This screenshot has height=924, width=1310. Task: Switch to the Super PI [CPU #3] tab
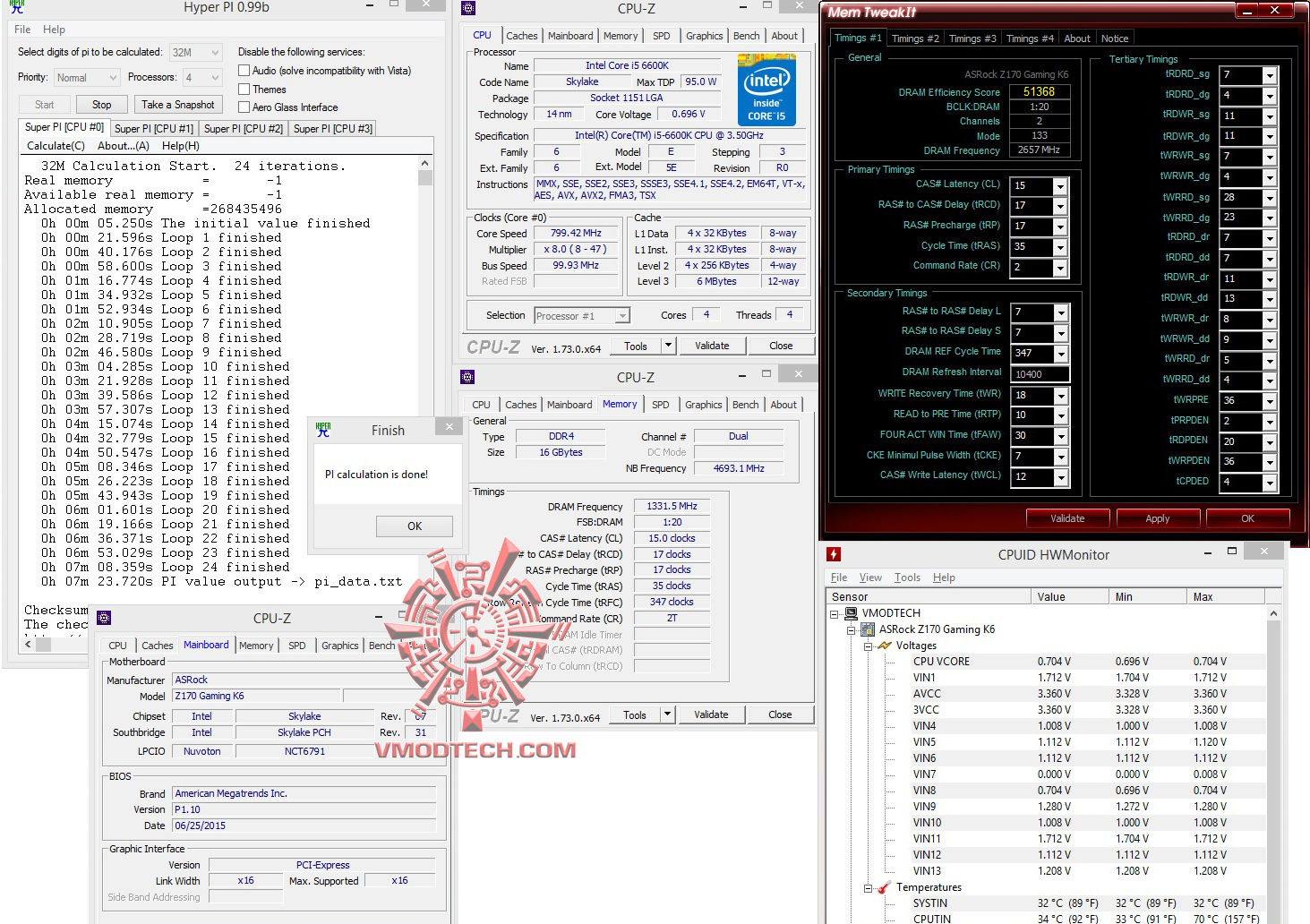(x=333, y=129)
